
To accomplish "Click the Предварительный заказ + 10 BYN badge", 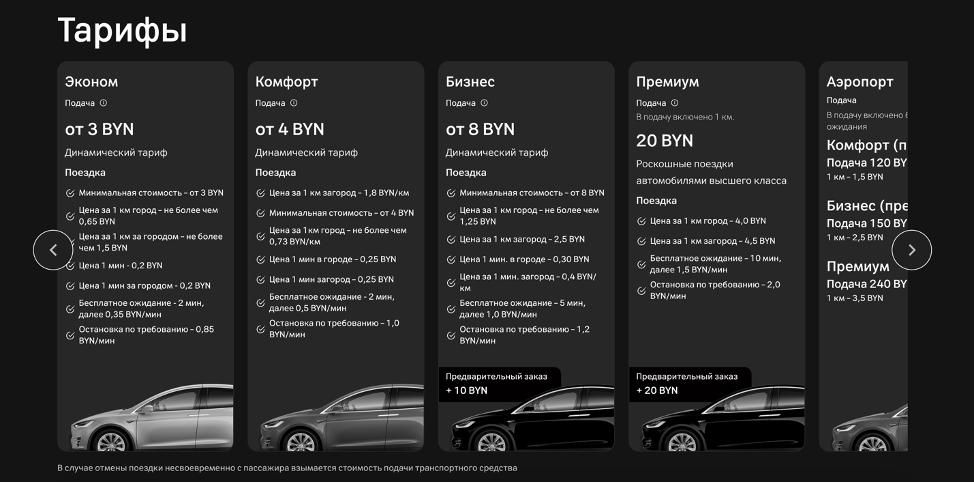I will [x=499, y=384].
